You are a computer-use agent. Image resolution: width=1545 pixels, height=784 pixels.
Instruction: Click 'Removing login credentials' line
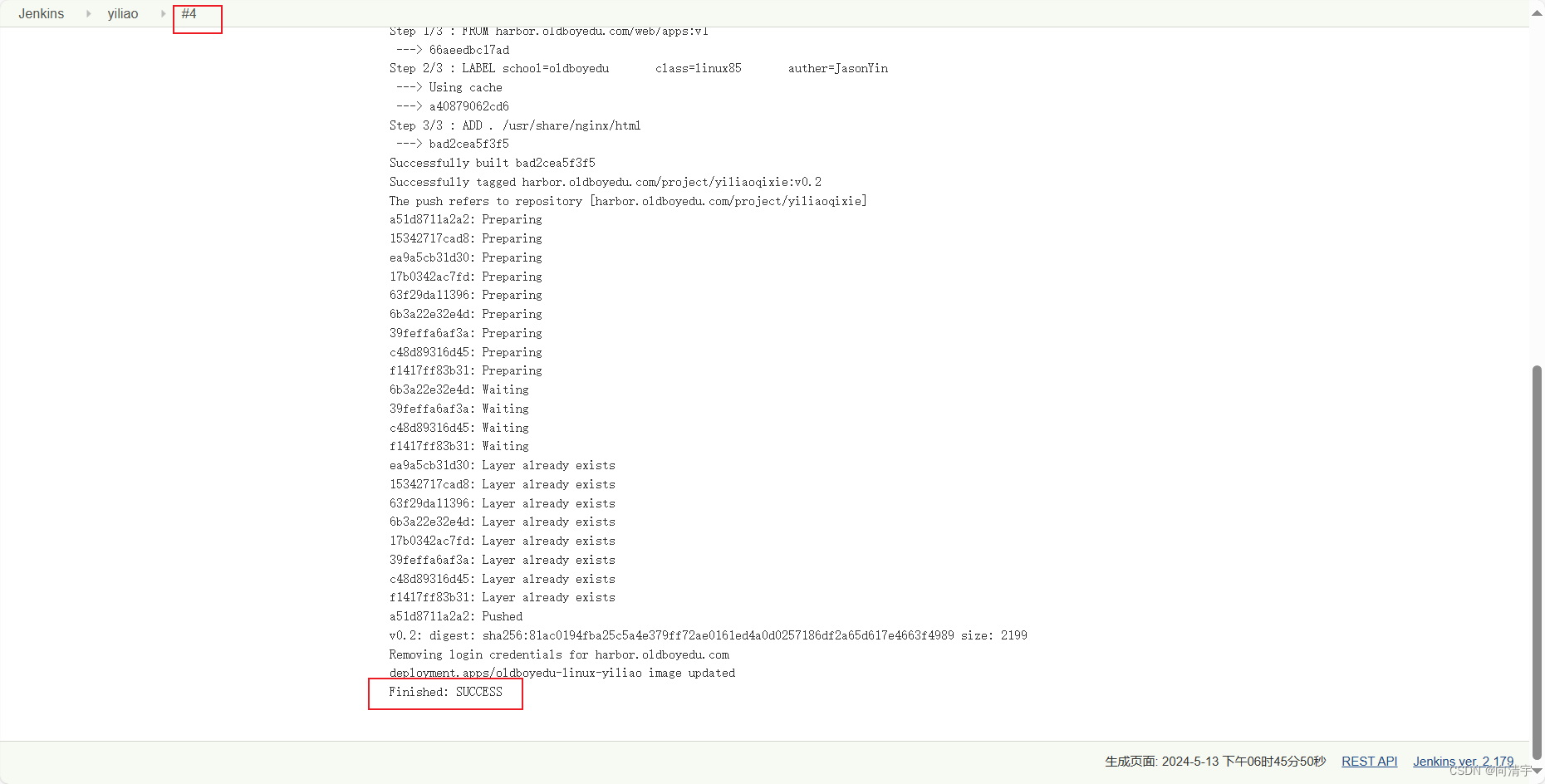coord(559,654)
